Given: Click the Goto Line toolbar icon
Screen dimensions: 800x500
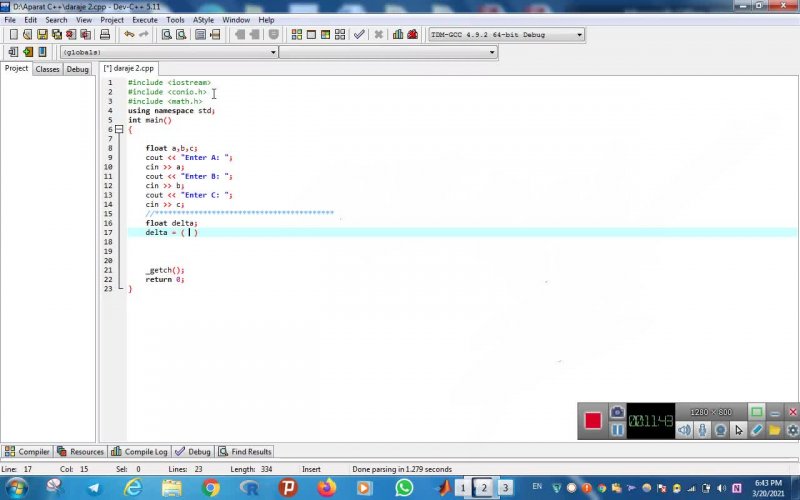Looking at the screenshot, I should pyautogui.click(x=215, y=35).
